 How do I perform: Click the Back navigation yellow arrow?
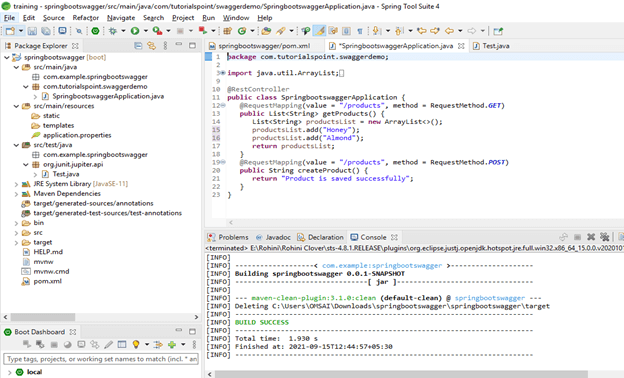click(449, 31)
